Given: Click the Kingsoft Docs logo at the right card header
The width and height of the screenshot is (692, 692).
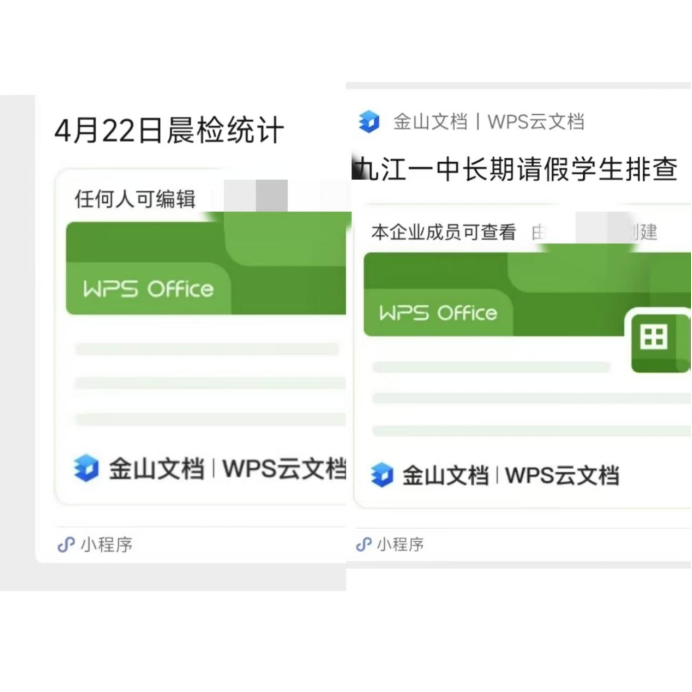Looking at the screenshot, I should [369, 121].
